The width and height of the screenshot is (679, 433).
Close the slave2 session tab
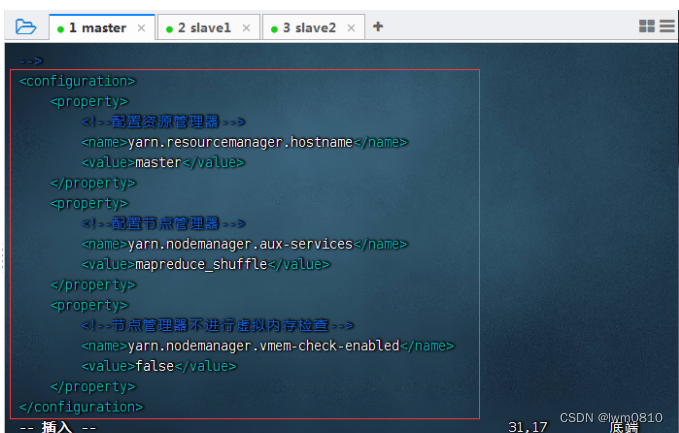(x=351, y=28)
